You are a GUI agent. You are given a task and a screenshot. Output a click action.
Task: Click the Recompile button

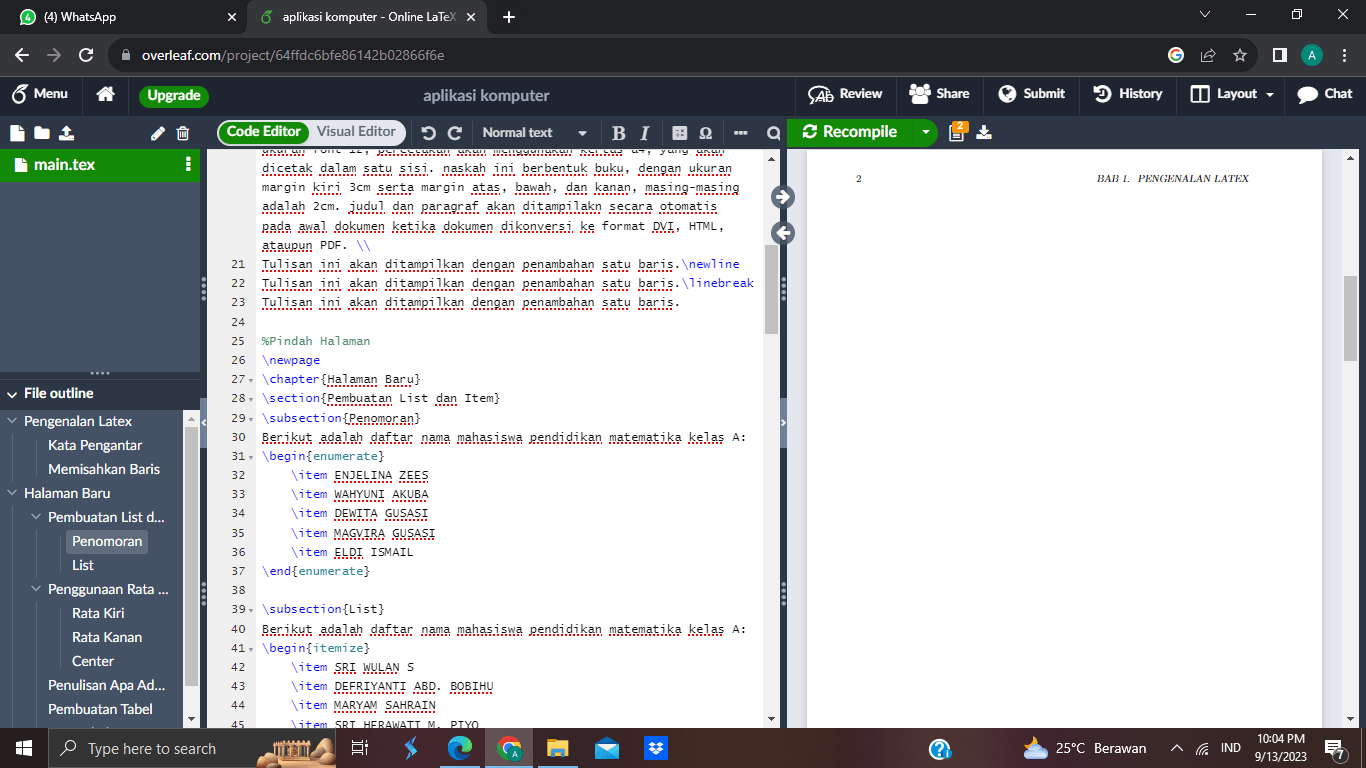click(849, 132)
